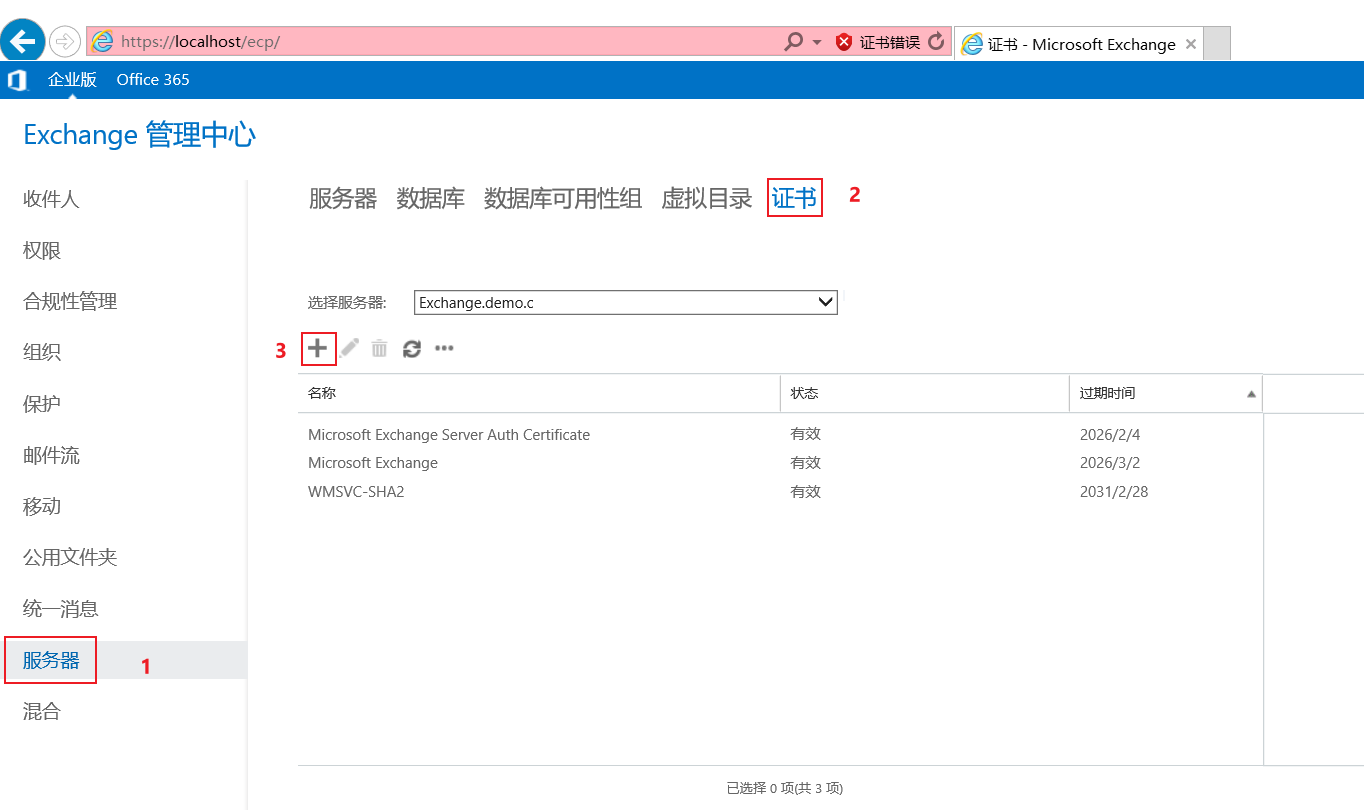This screenshot has width=1364, height=810.
Task: Open a new blank browser tab
Action: 1217,44
